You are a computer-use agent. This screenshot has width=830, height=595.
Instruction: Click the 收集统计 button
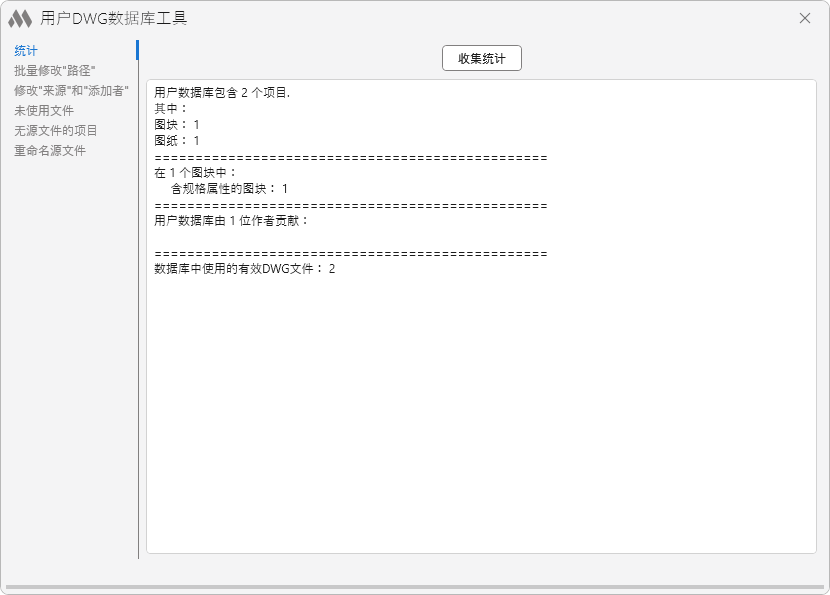tap(482, 58)
